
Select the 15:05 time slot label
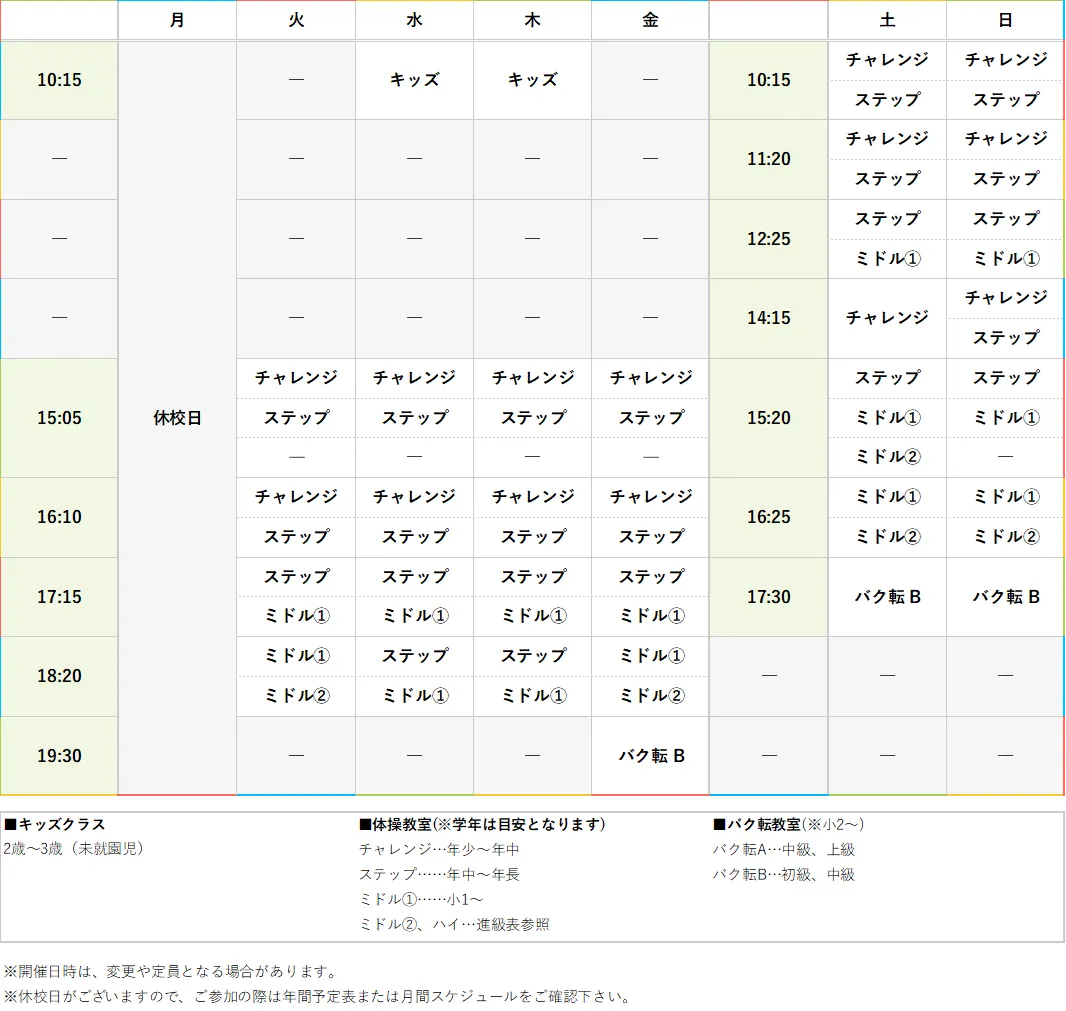tap(58, 418)
